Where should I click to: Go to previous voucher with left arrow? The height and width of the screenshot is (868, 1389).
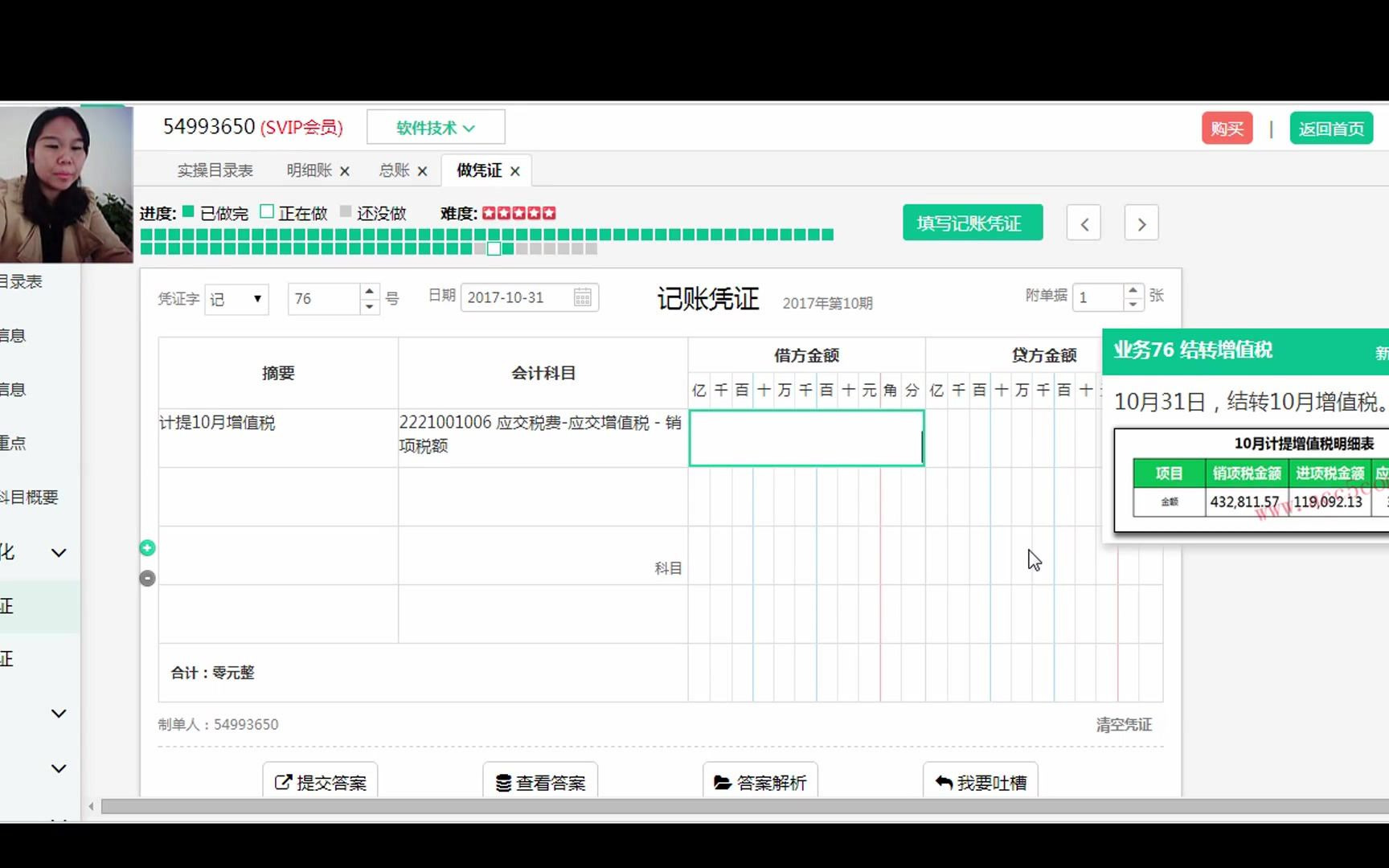pos(1084,223)
